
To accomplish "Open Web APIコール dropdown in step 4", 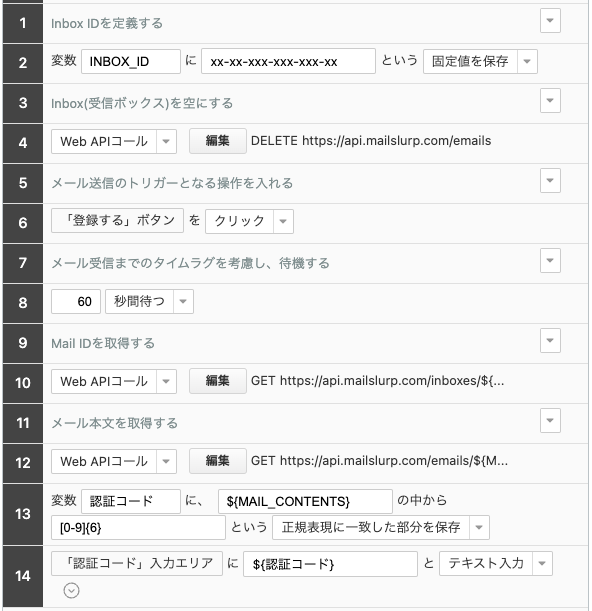I will [x=166, y=141].
